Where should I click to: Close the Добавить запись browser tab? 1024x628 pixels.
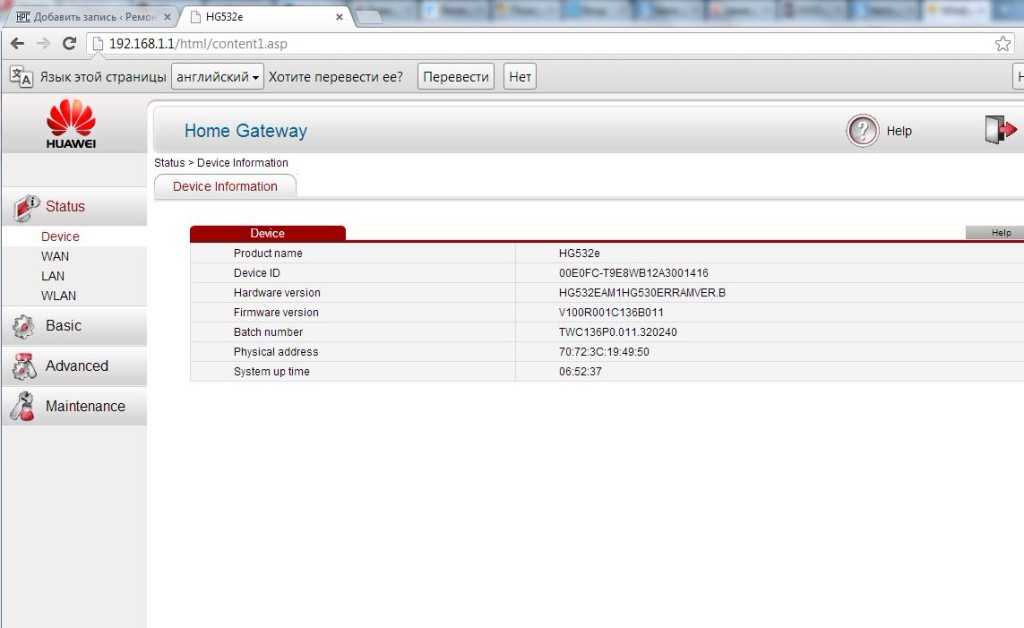pos(167,17)
